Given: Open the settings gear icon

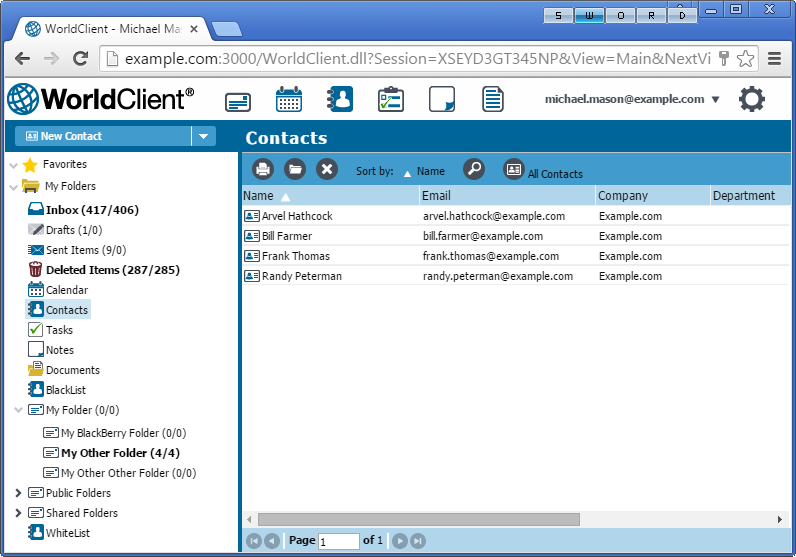Looking at the screenshot, I should (751, 99).
